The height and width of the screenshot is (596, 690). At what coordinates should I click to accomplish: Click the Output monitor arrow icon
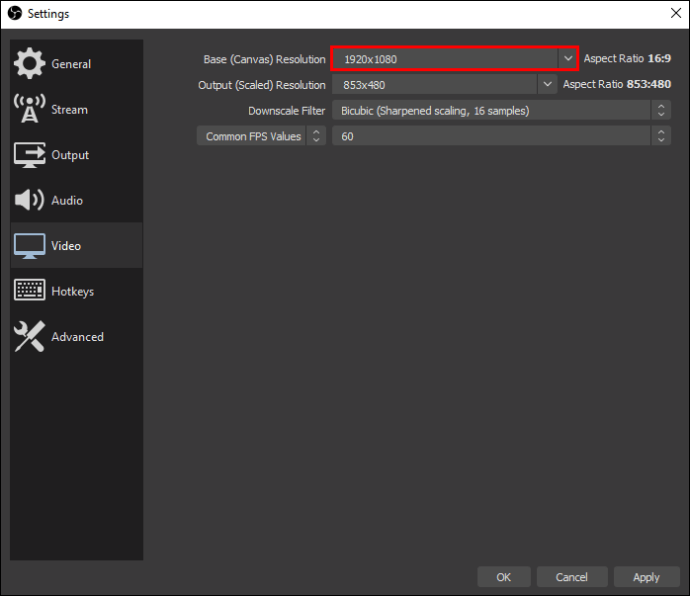pyautogui.click(x=29, y=155)
